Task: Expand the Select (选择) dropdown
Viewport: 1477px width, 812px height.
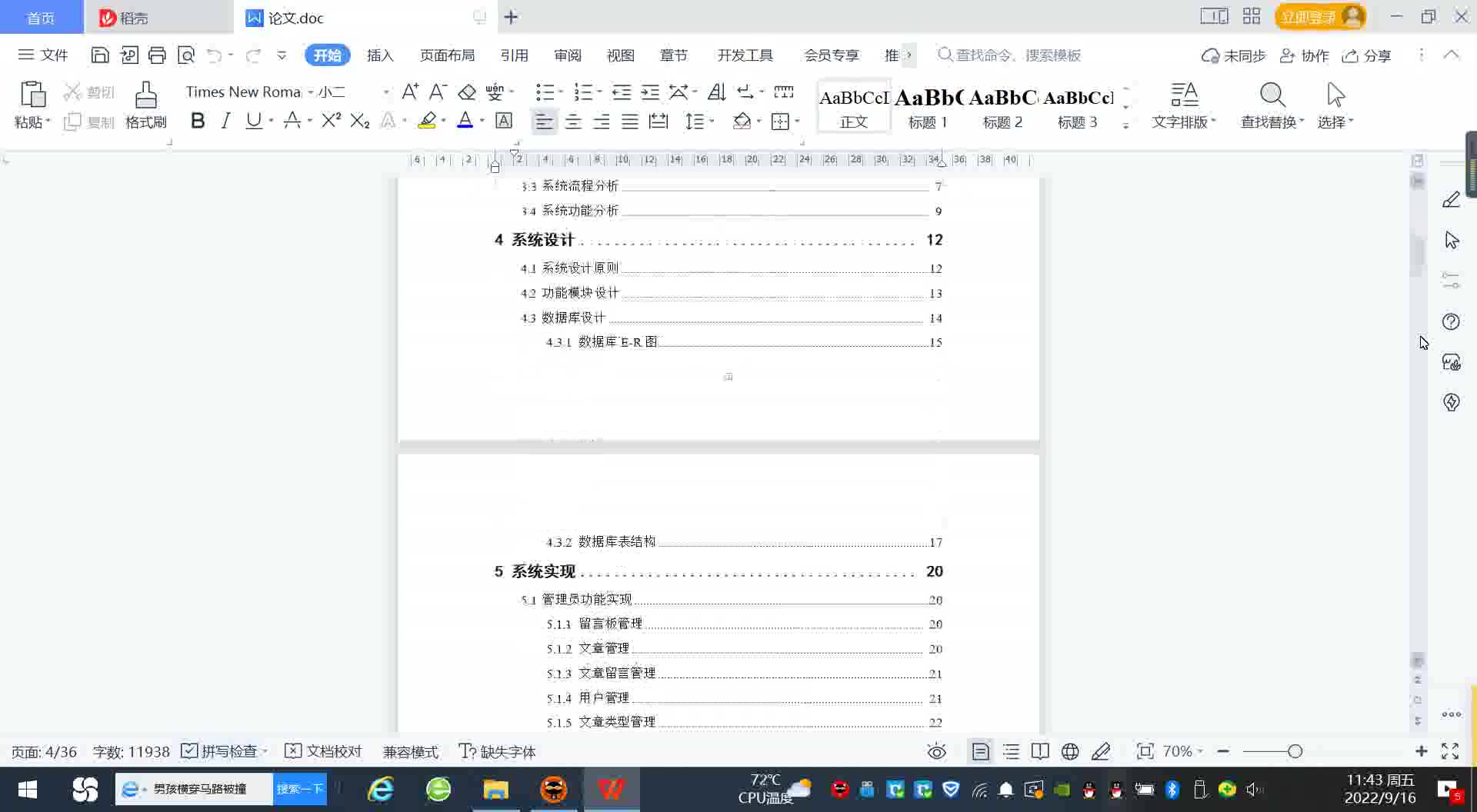Action: coord(1351,121)
